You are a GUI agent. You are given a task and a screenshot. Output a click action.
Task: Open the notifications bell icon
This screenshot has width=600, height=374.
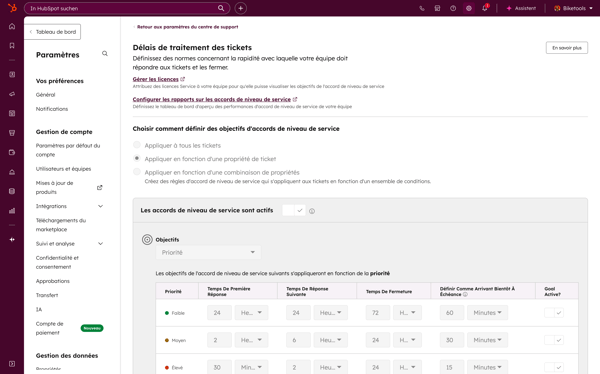[485, 8]
